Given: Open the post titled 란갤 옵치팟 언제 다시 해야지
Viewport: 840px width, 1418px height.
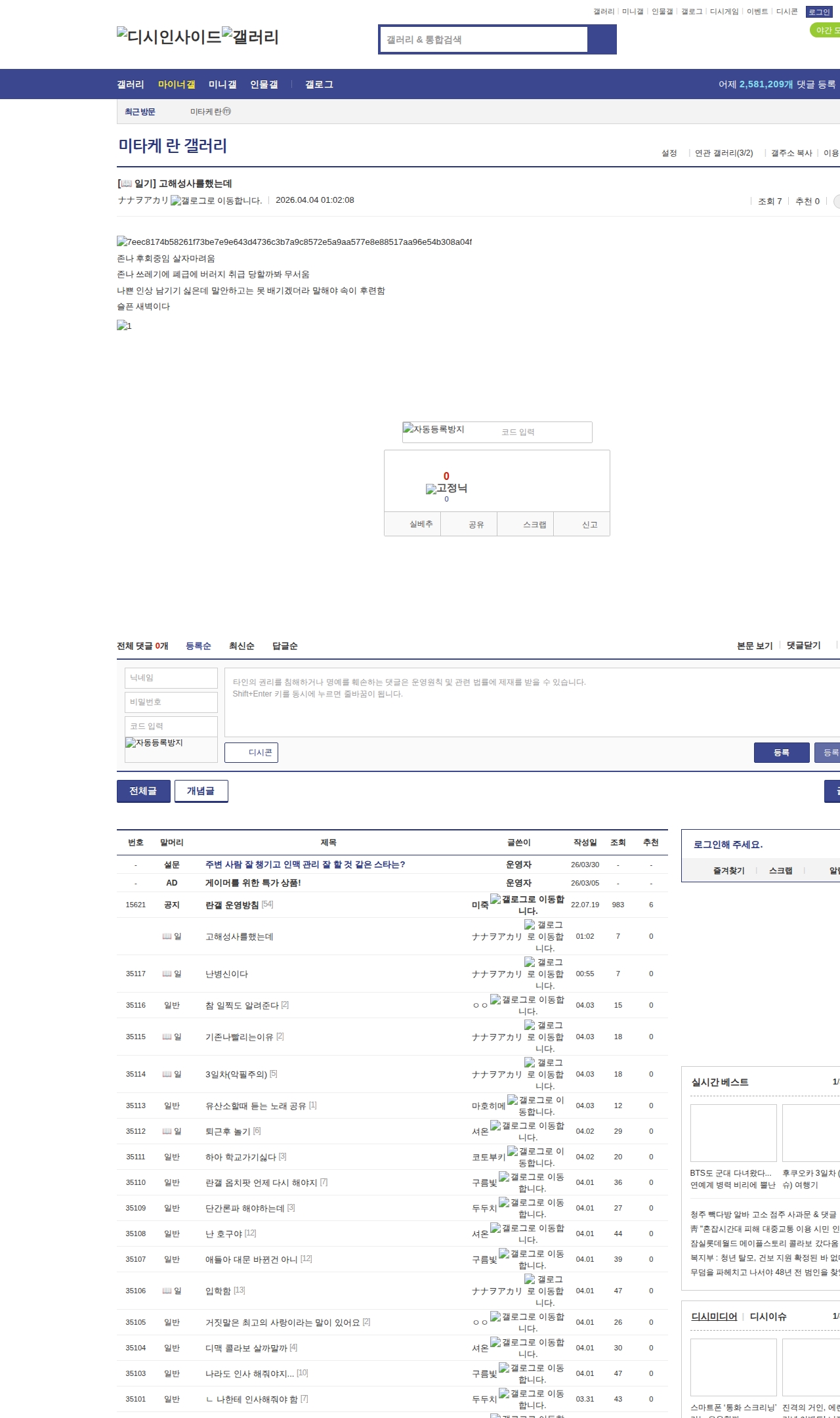Looking at the screenshot, I should tap(261, 1182).
